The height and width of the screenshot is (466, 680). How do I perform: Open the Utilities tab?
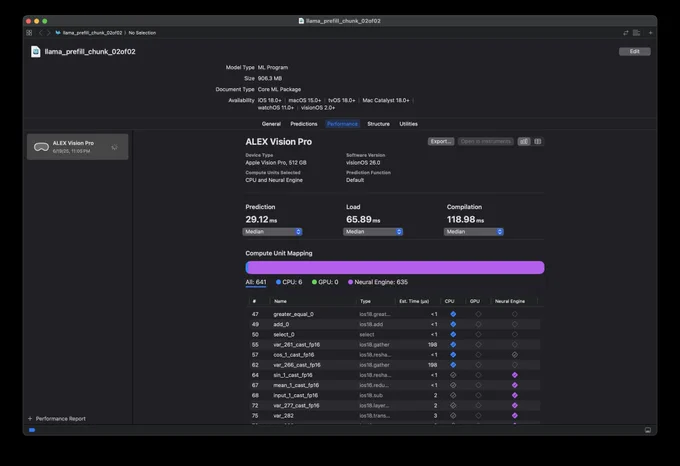pos(409,124)
